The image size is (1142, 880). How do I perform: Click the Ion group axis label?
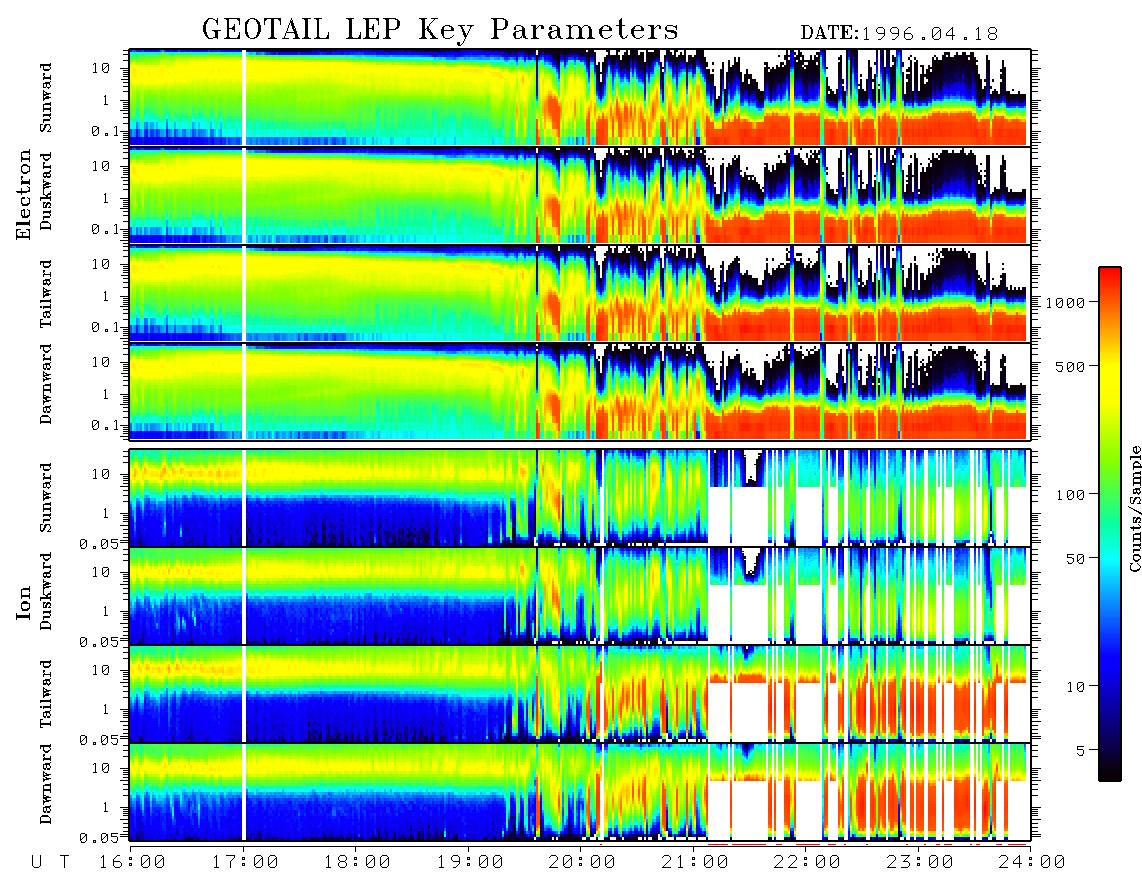click(x=24, y=602)
